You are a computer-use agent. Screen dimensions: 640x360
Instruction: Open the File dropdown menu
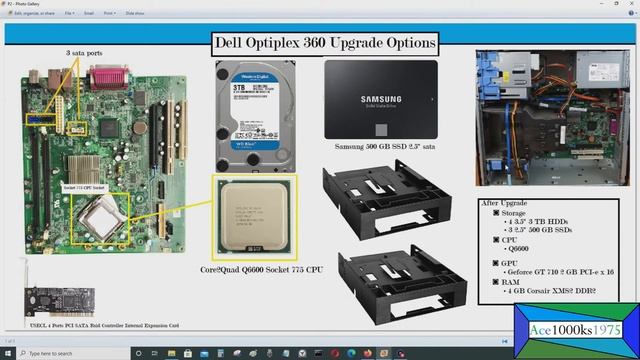[69, 13]
